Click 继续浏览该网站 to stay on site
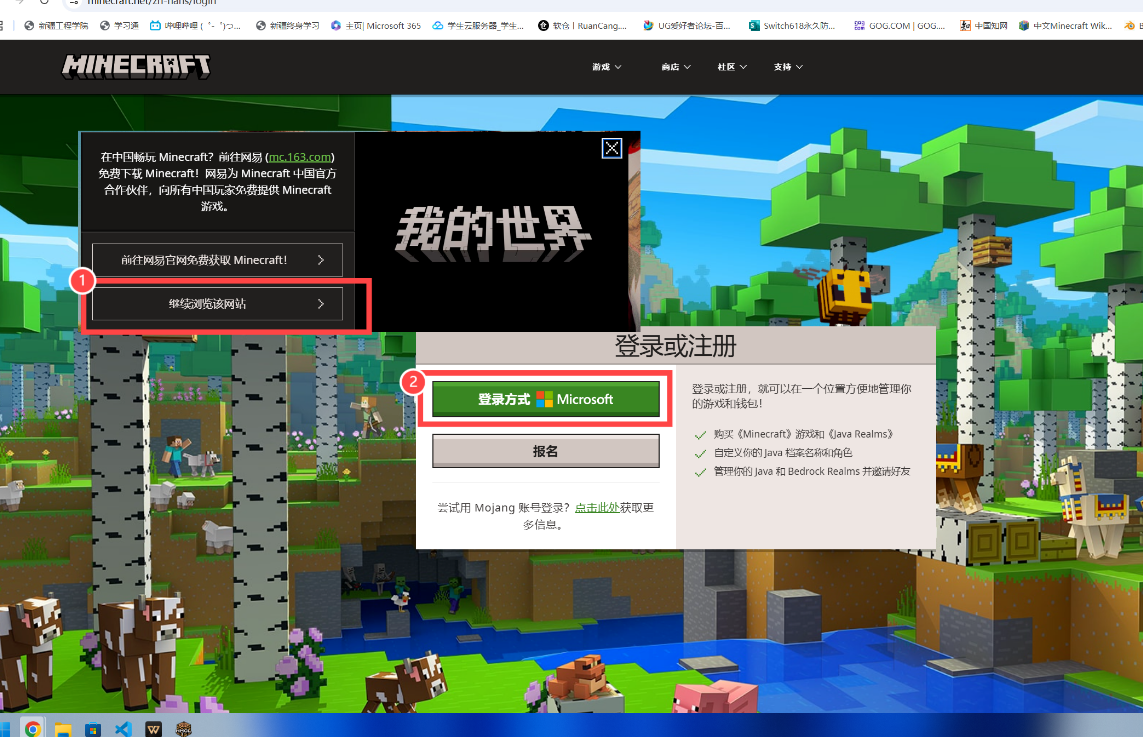 [x=217, y=304]
